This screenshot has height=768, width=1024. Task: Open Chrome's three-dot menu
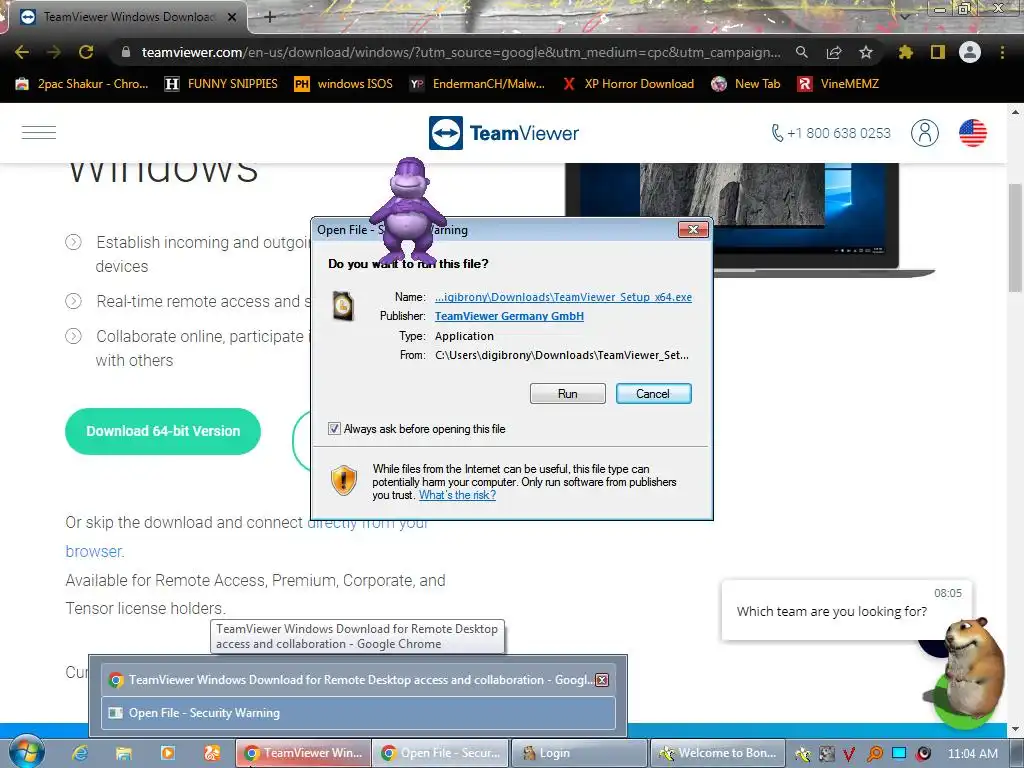pos(1002,52)
